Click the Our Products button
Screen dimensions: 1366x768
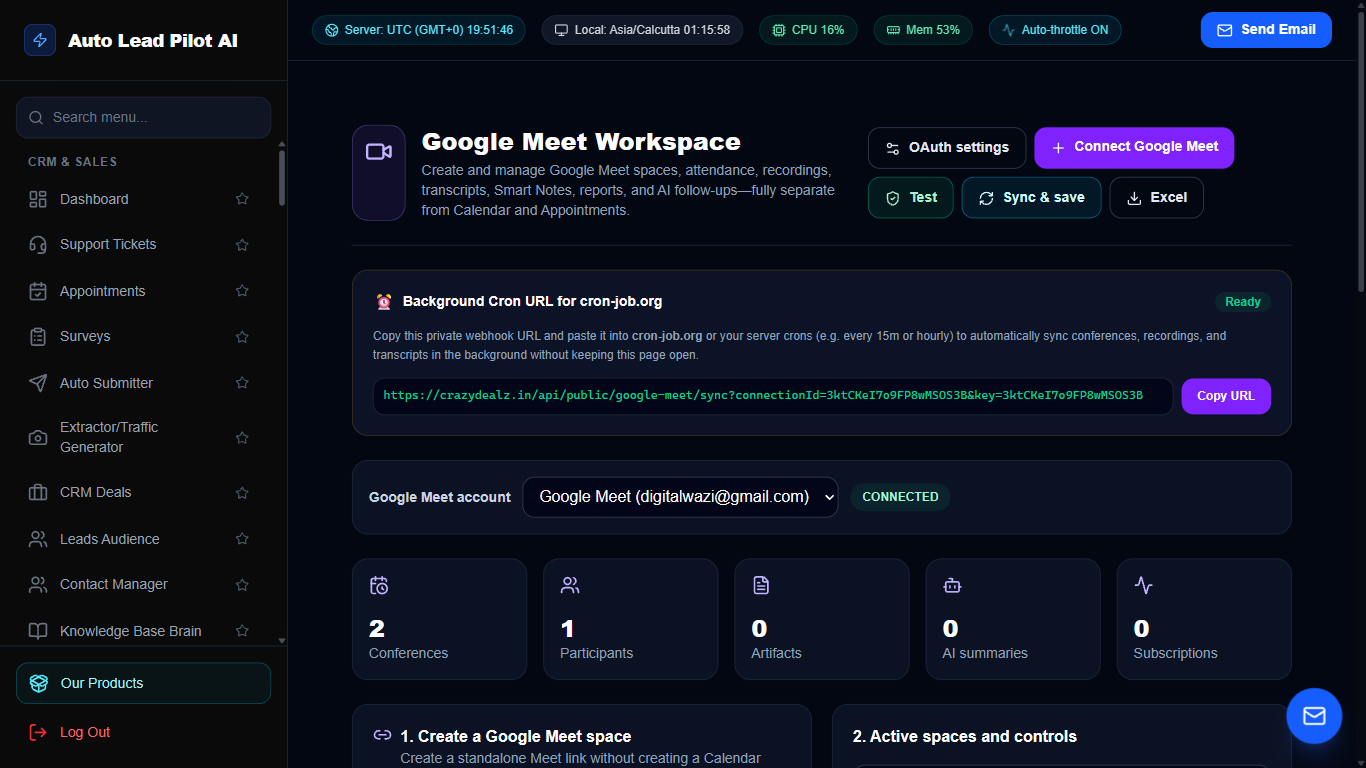pyautogui.click(x=143, y=683)
